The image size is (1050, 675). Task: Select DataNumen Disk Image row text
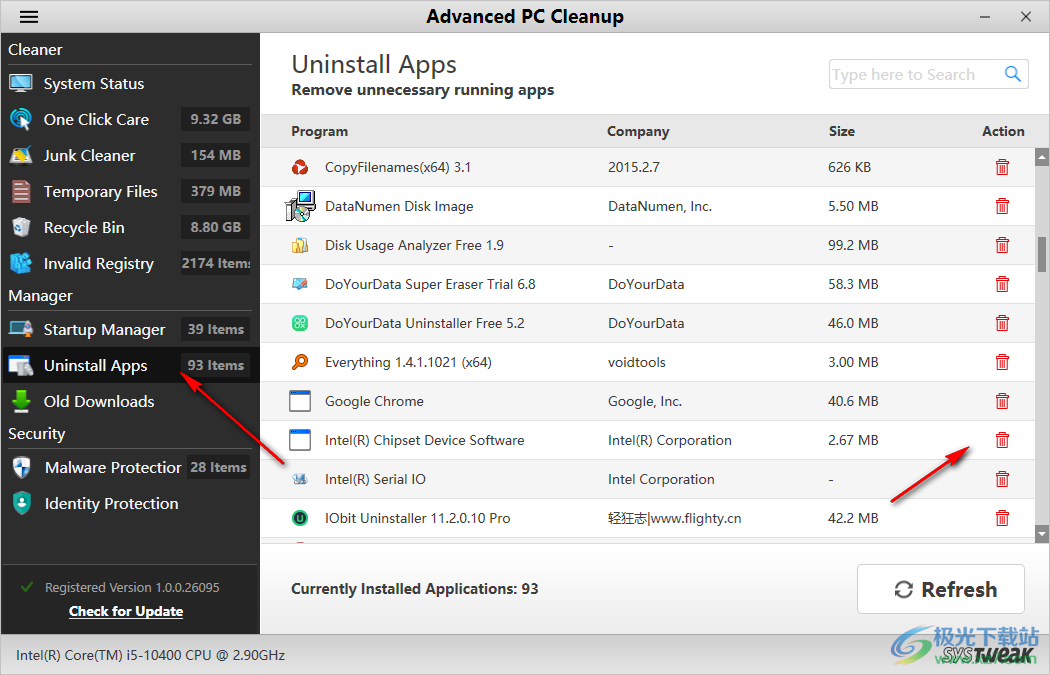coord(399,206)
